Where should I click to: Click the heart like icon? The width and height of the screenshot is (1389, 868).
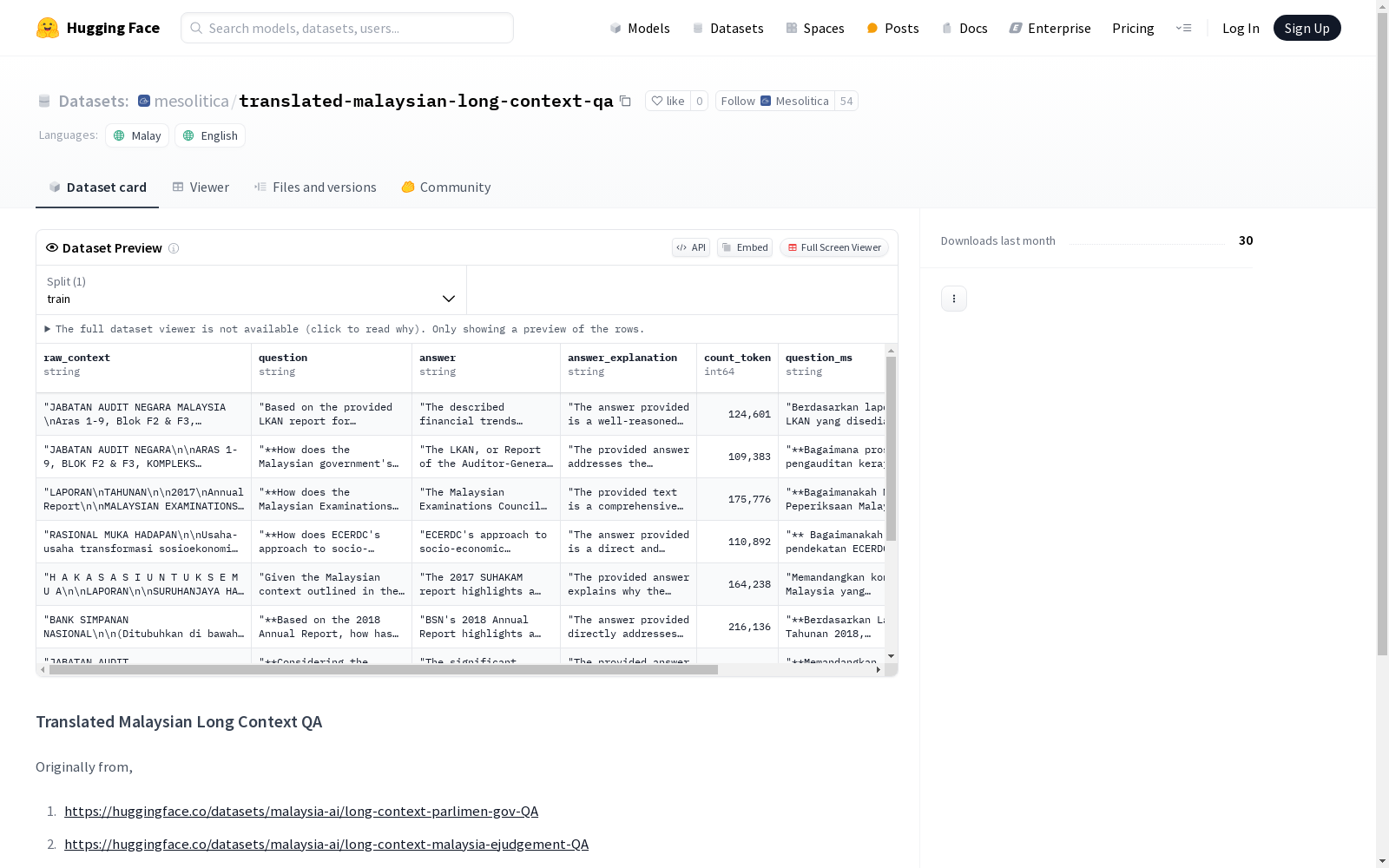[x=657, y=101]
